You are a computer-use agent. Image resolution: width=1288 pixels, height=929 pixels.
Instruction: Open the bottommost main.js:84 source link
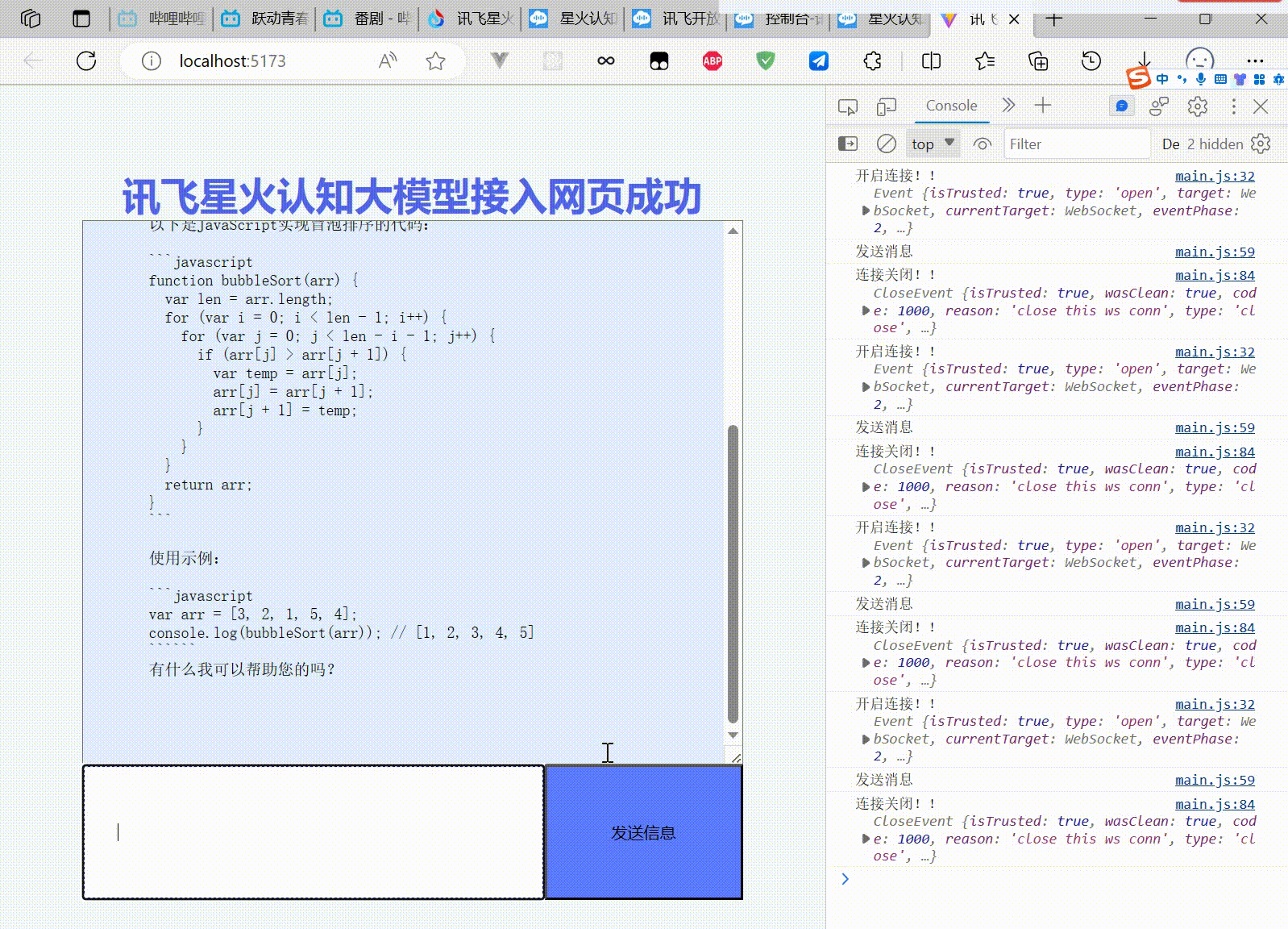pos(1215,804)
